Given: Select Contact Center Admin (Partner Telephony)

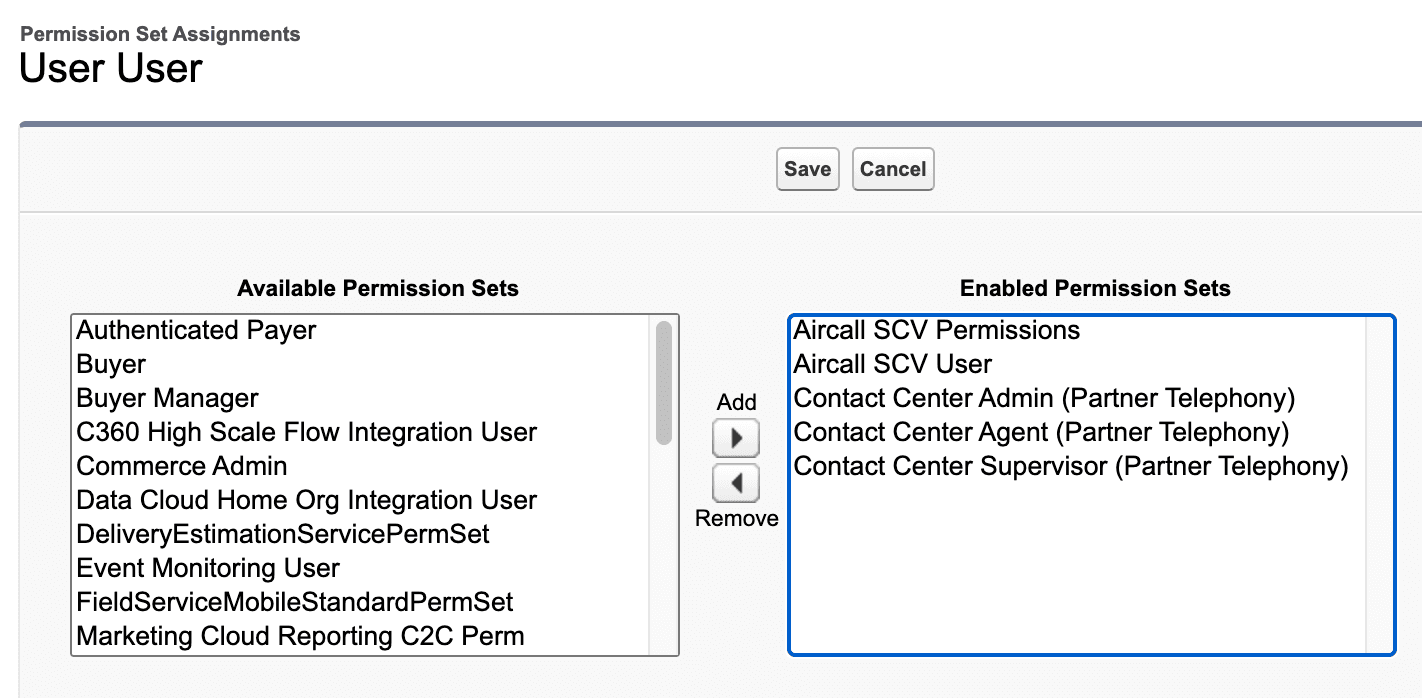Looking at the screenshot, I should pyautogui.click(x=1044, y=398).
